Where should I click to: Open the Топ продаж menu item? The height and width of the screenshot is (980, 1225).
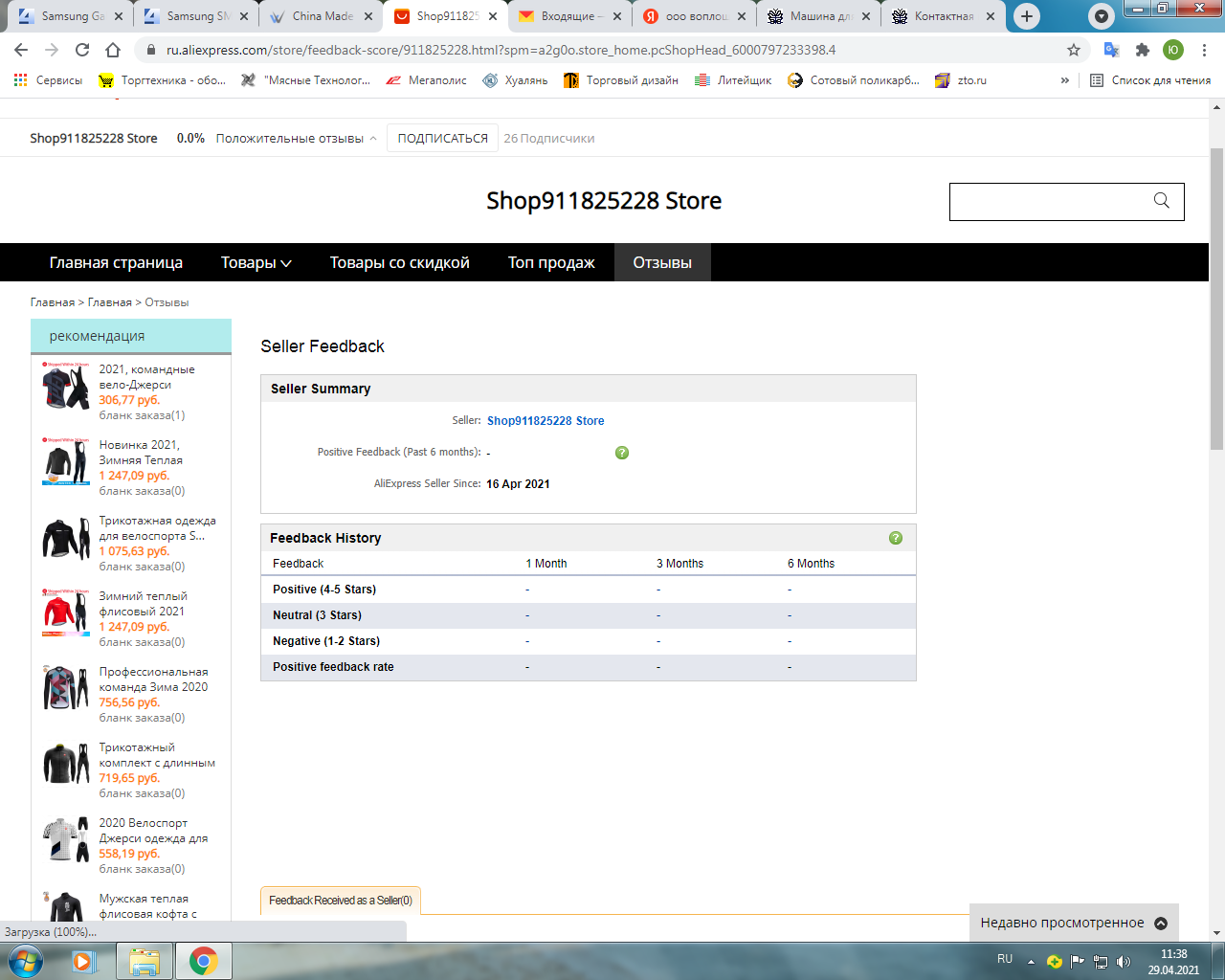tap(551, 262)
